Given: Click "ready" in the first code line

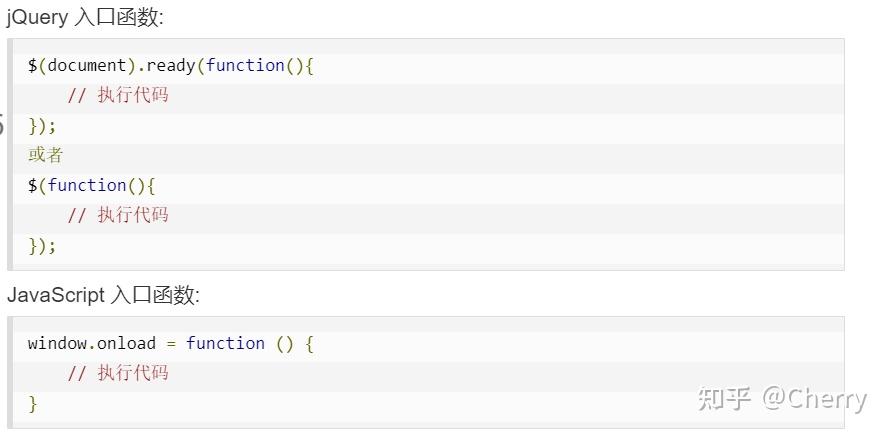Looking at the screenshot, I should click(171, 65).
